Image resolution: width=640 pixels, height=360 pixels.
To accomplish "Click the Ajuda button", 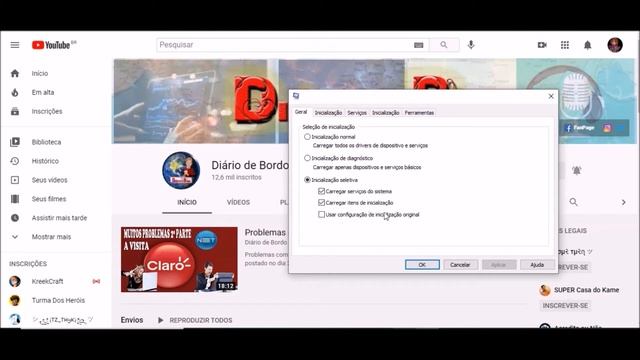I will pyautogui.click(x=537, y=265).
